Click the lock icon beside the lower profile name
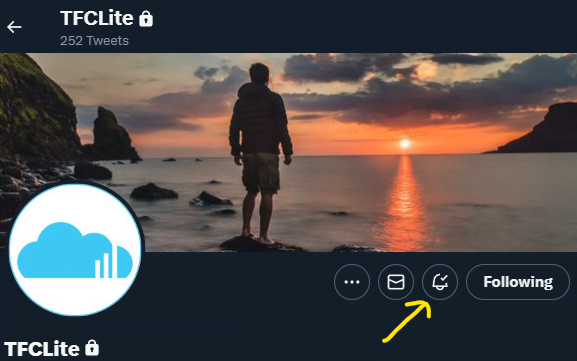The image size is (577, 361). coord(92,348)
